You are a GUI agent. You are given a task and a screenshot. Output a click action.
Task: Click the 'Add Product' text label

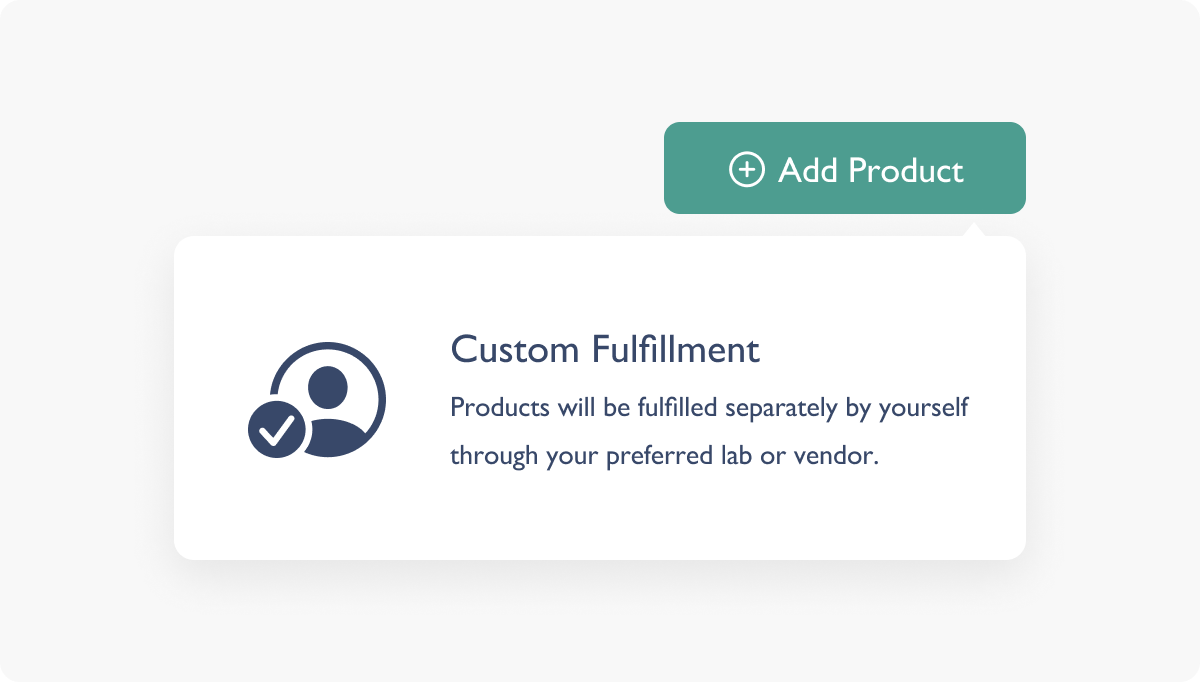pyautogui.click(x=871, y=170)
